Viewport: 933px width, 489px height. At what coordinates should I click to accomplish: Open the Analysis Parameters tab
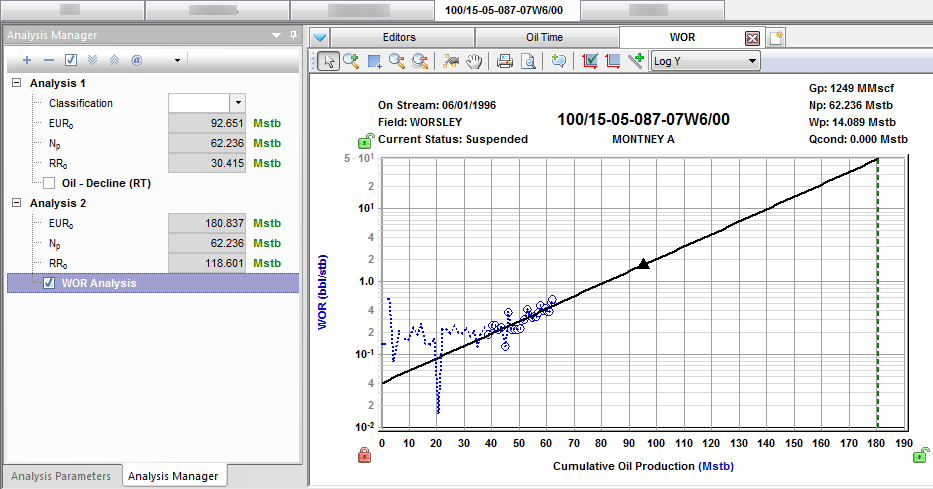[61, 476]
